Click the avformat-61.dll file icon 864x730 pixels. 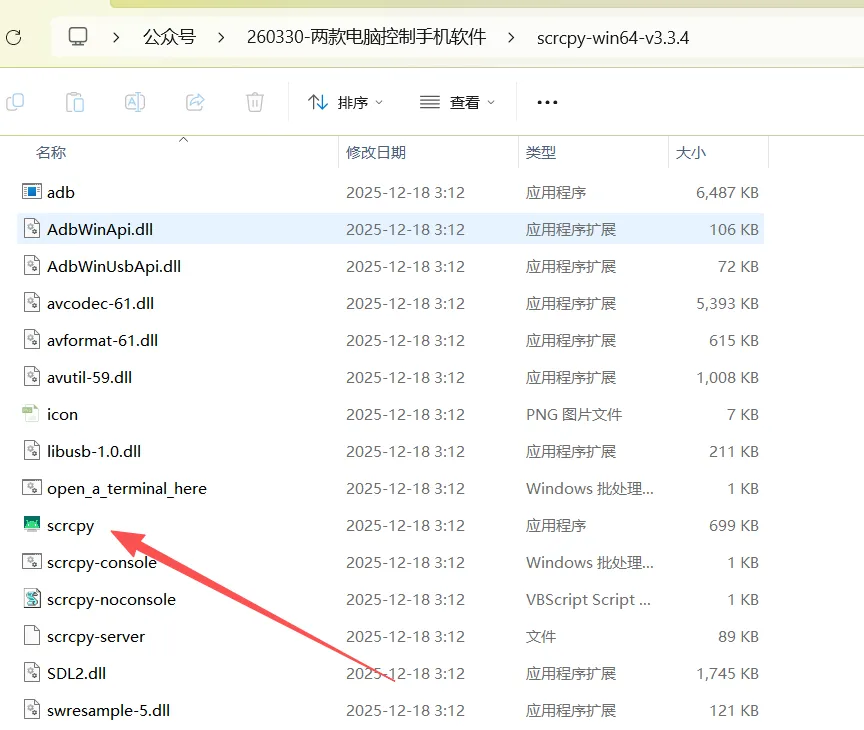coord(32,340)
